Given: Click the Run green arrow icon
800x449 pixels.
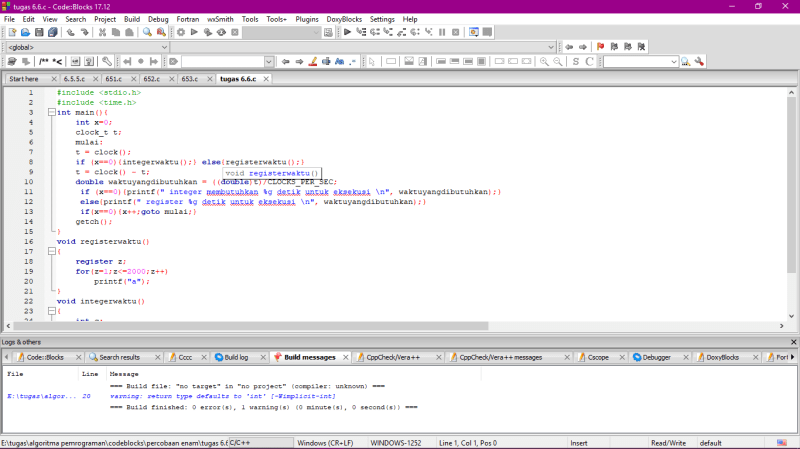Looking at the screenshot, I should click(x=193, y=32).
